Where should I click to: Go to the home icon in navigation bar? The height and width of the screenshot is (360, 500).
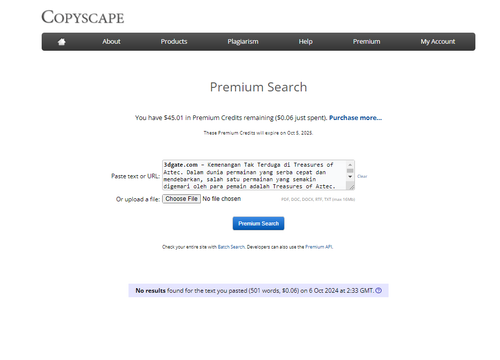click(x=62, y=42)
